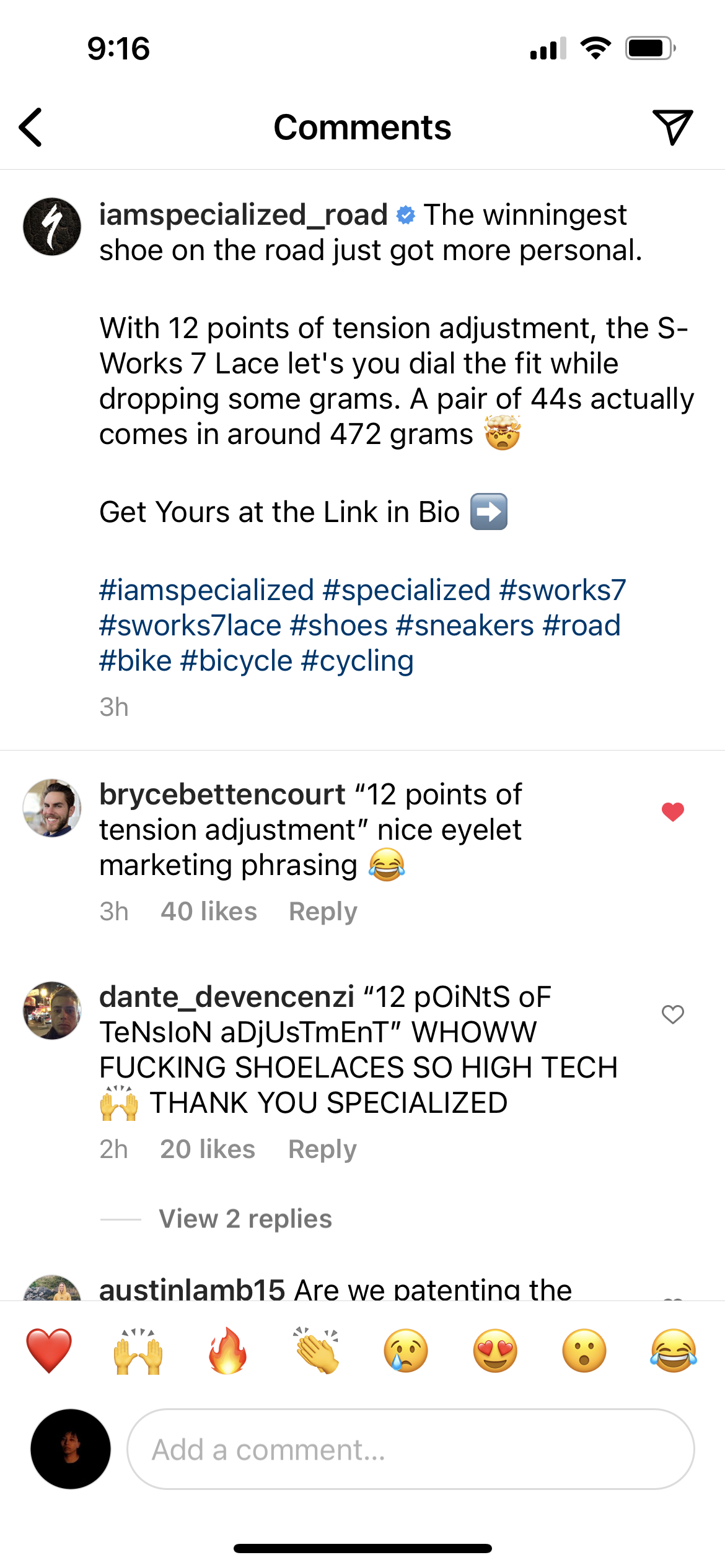
Task: Reply to brycebettencourt's comment
Action: (x=323, y=912)
